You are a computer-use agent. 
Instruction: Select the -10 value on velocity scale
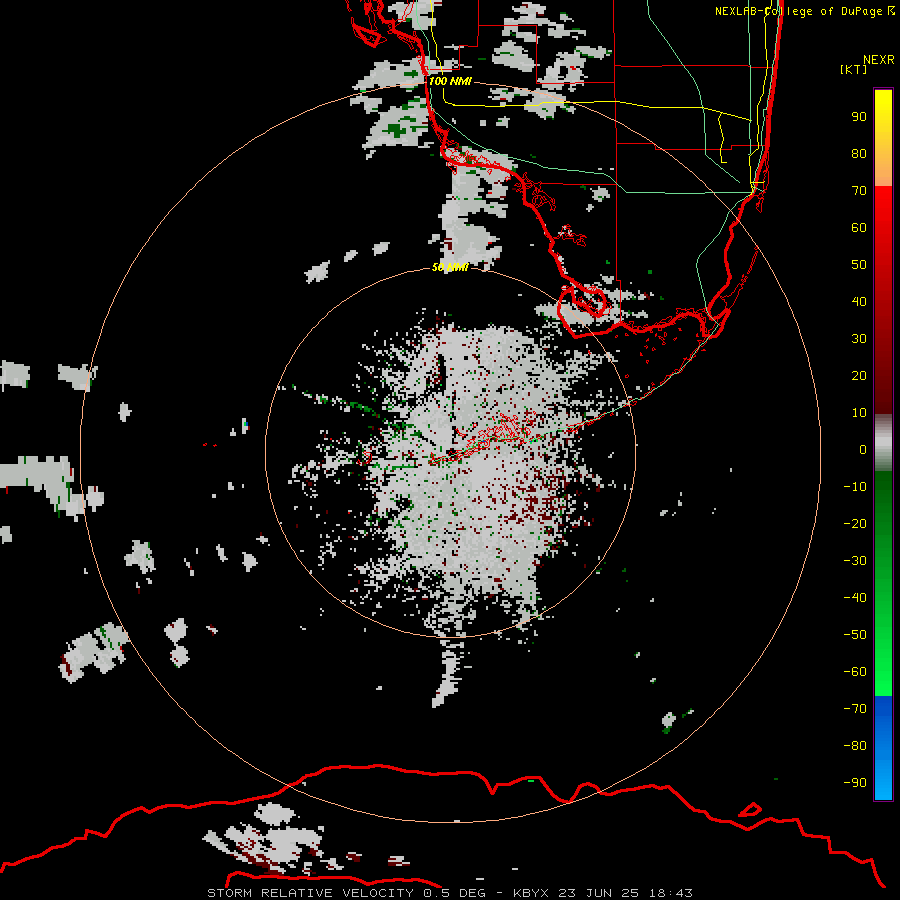pyautogui.click(x=855, y=487)
